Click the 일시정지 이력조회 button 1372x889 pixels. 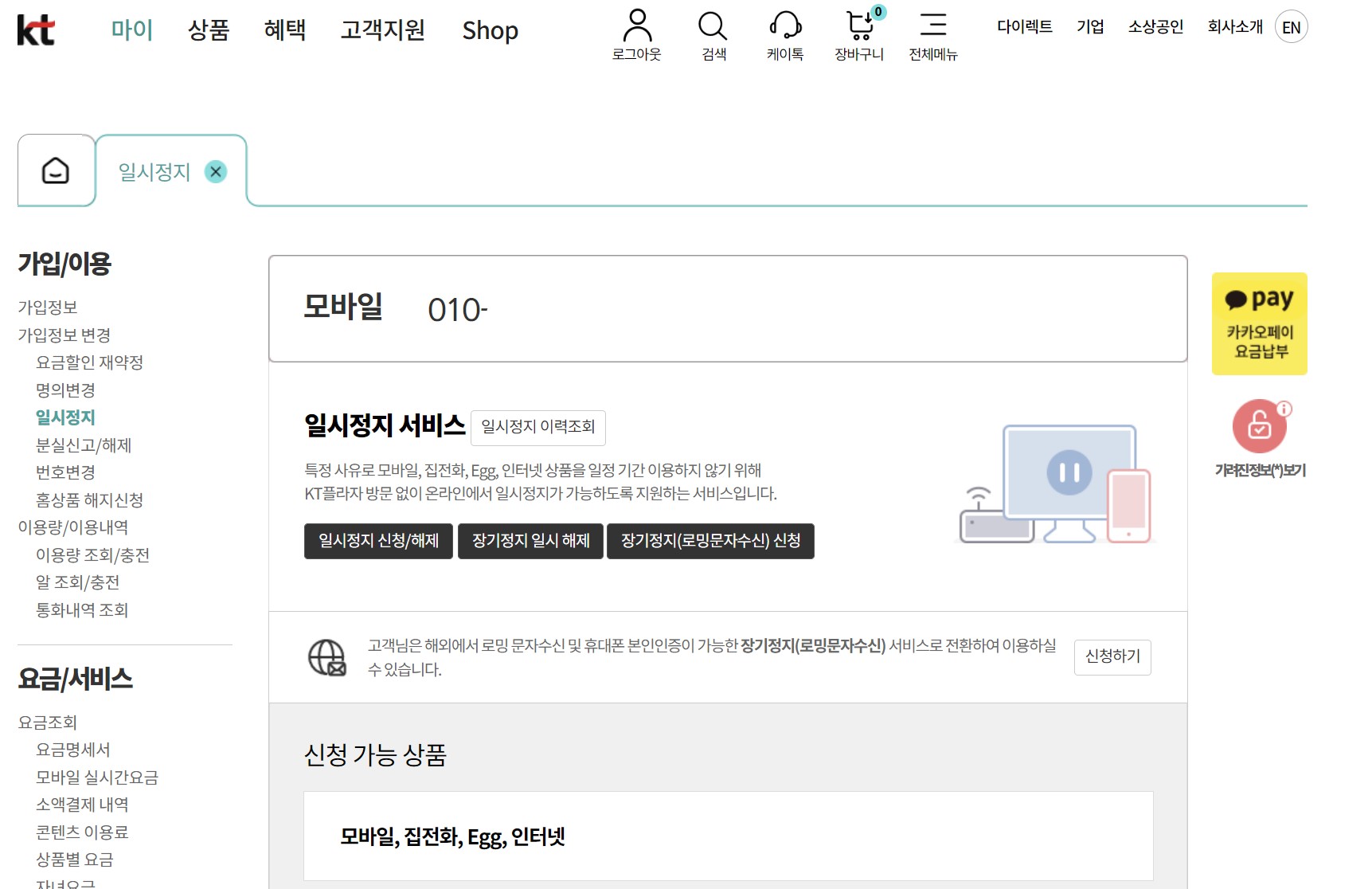(x=538, y=428)
